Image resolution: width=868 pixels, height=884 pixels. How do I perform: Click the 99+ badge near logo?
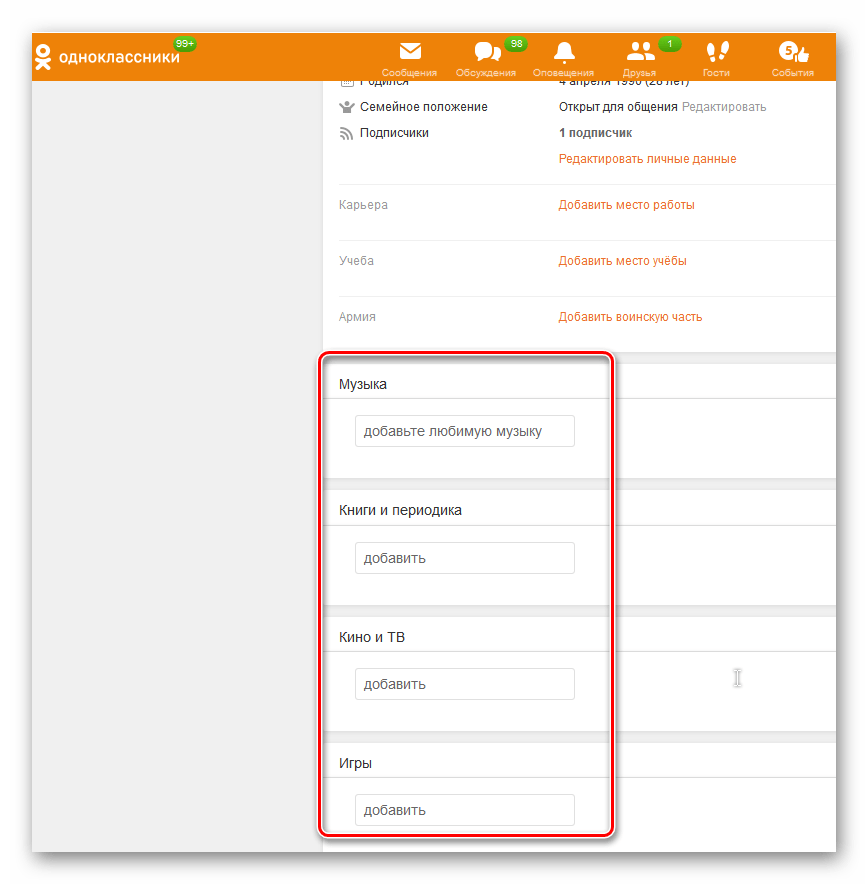[185, 44]
